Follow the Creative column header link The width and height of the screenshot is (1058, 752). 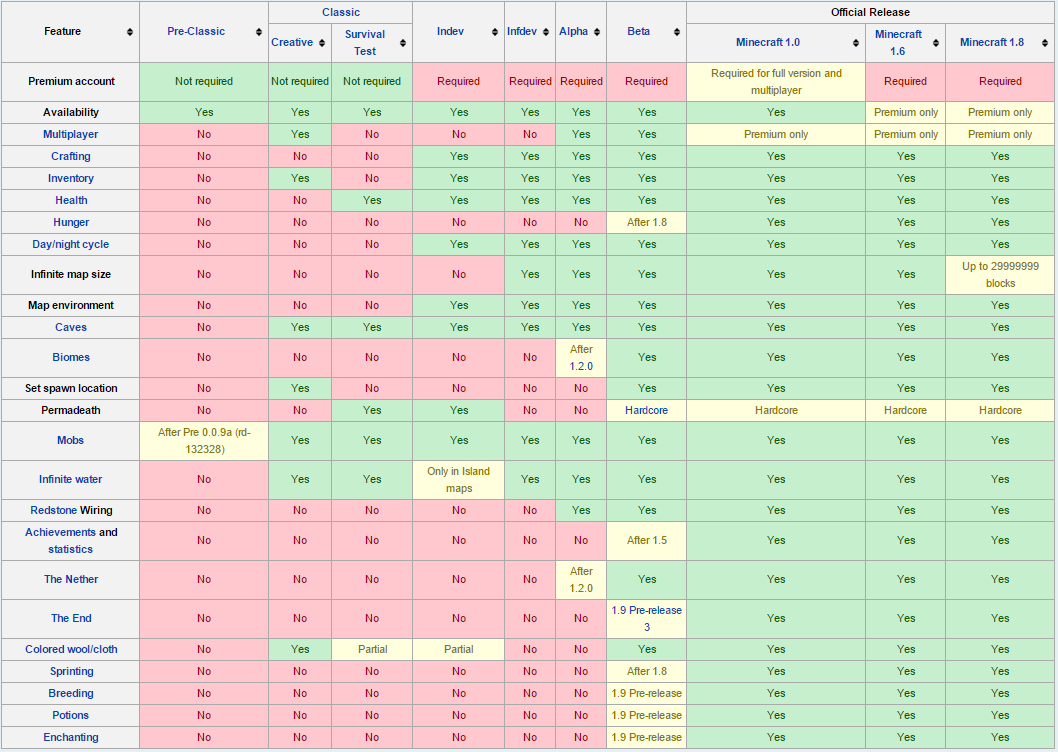pos(292,42)
